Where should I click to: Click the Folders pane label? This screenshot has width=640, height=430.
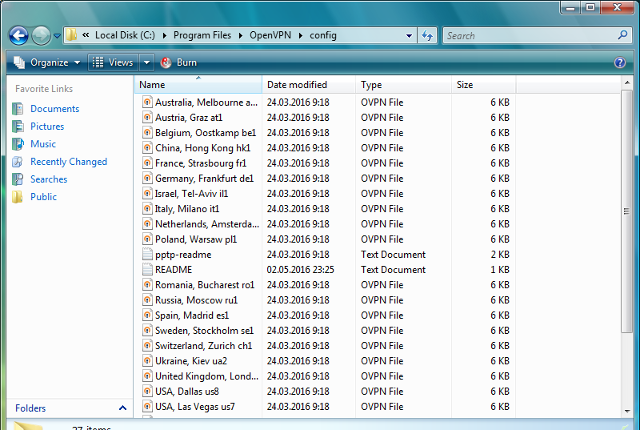tap(30, 408)
